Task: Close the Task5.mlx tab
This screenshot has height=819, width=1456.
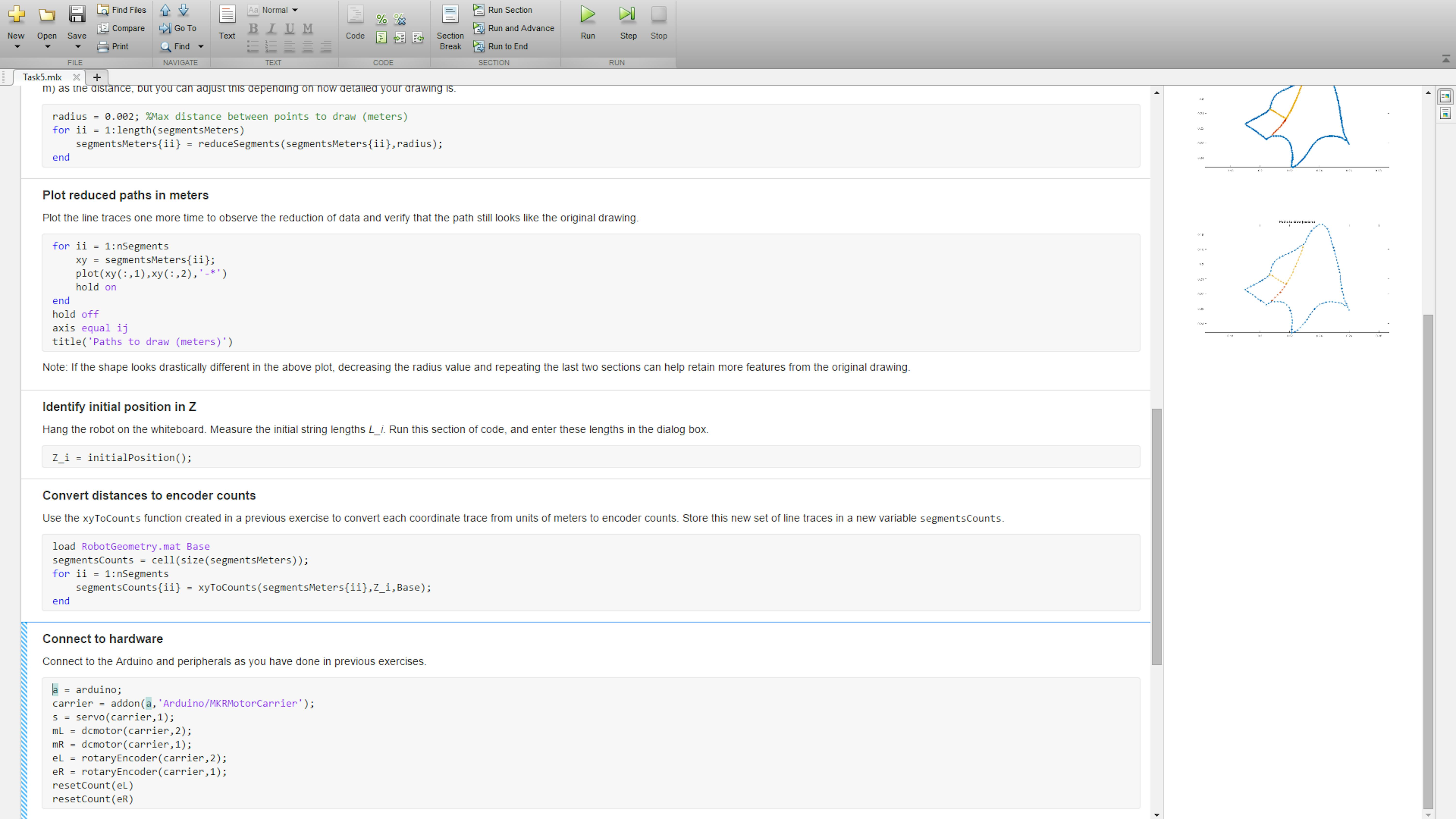Action: pos(76,77)
